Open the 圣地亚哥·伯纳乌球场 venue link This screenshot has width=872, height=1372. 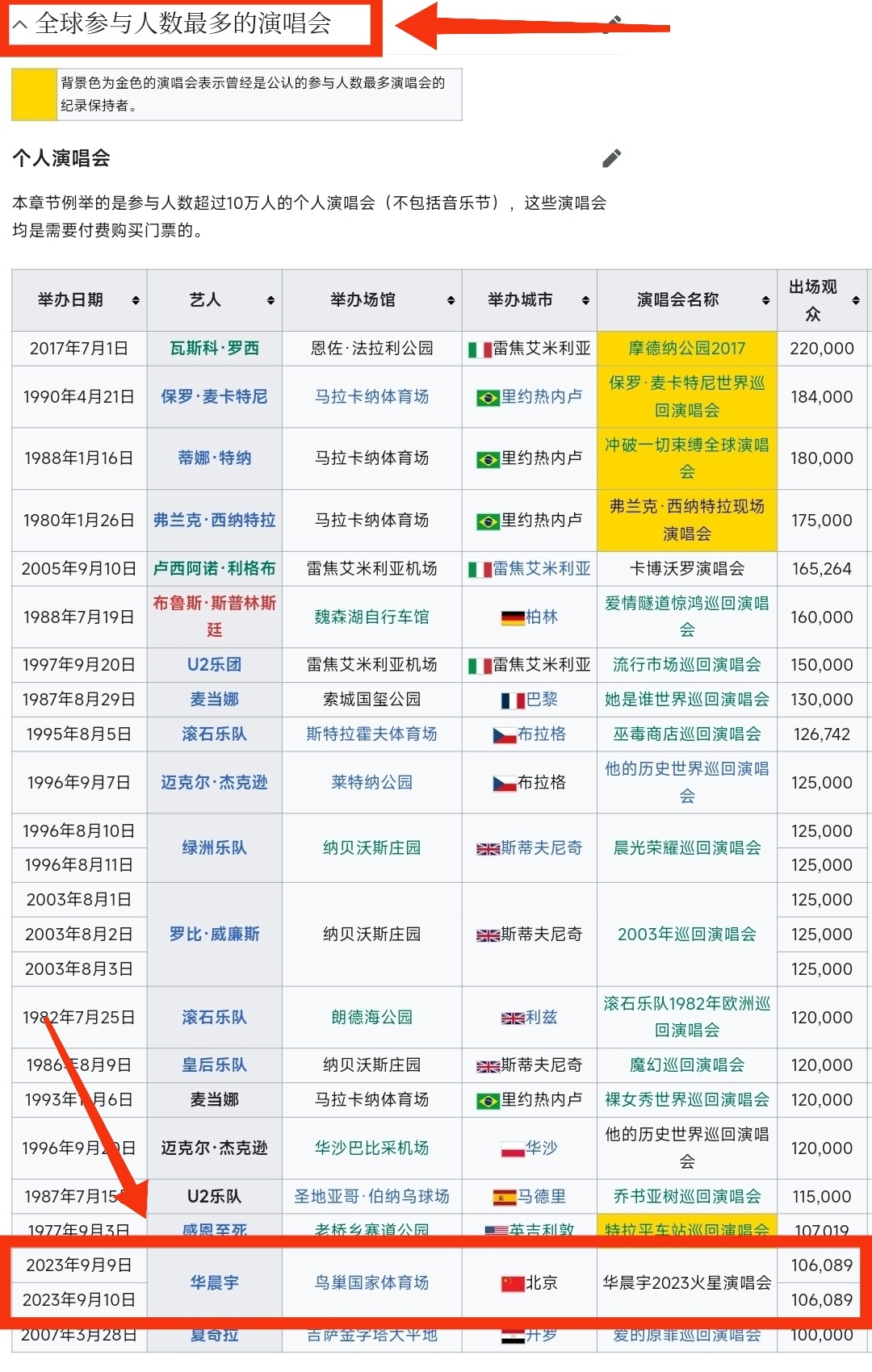[372, 1197]
